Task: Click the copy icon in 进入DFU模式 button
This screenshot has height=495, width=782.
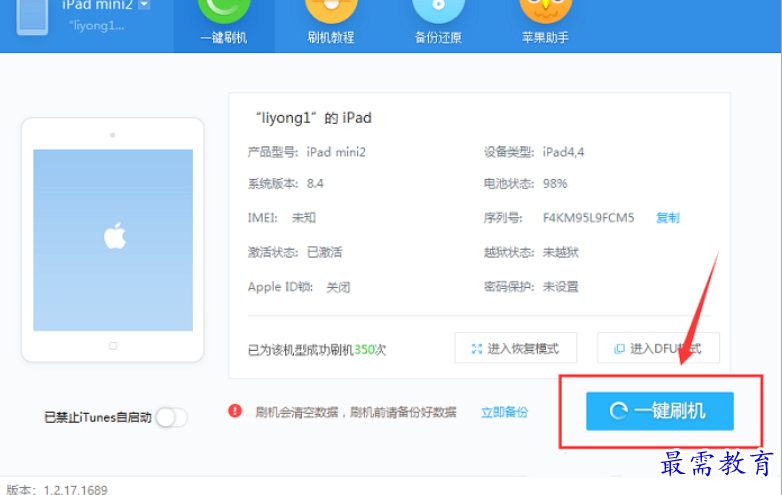Action: click(x=619, y=348)
